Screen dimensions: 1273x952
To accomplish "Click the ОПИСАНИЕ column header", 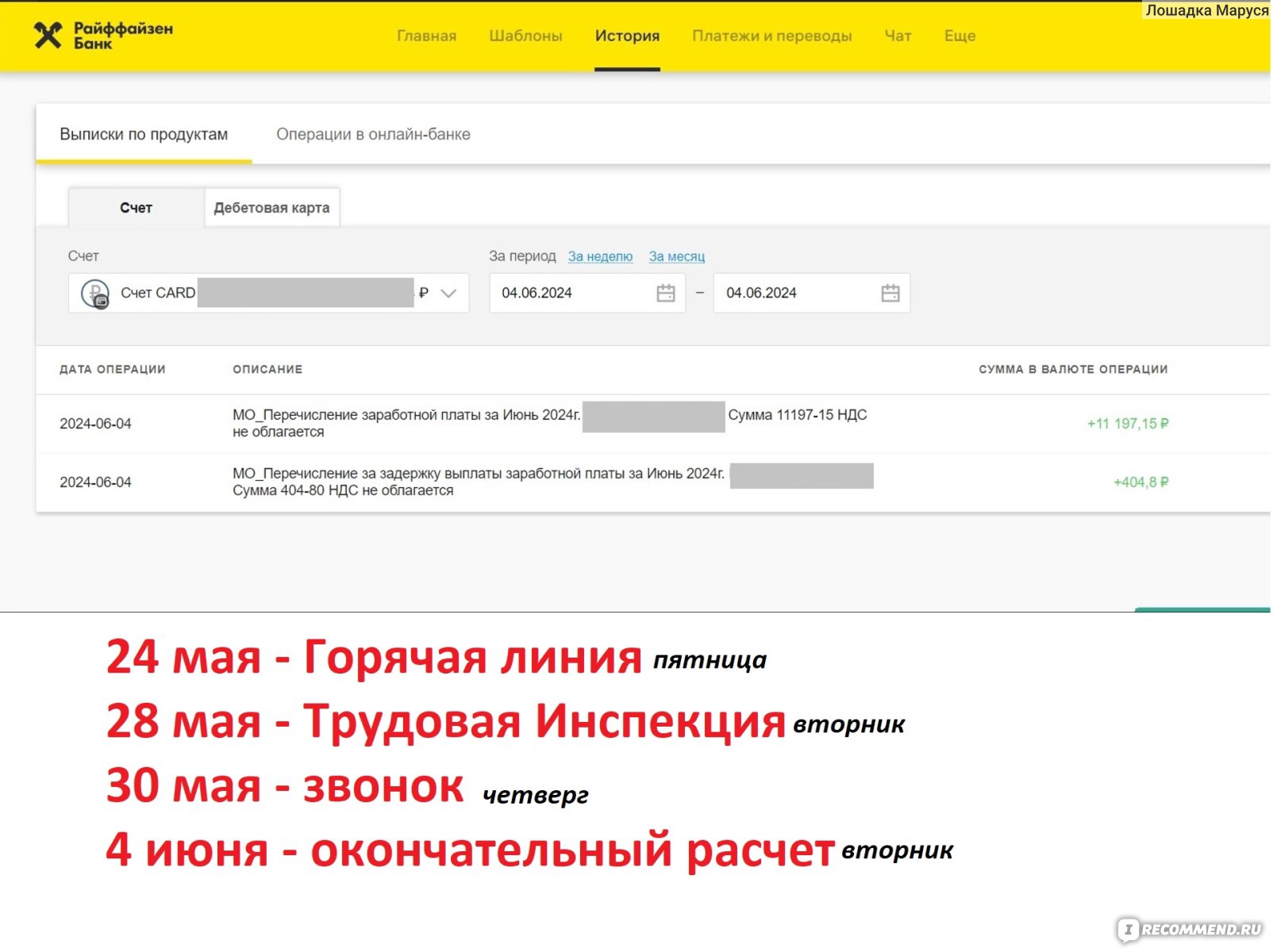I will tap(267, 370).
